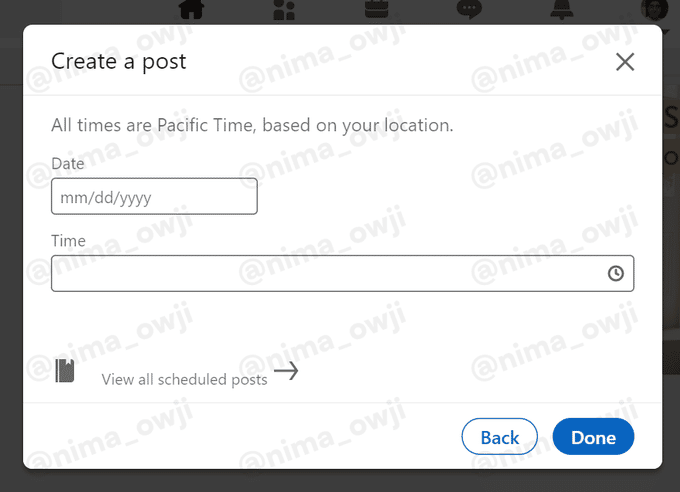Click the scheduled posts book icon
Viewport: 680px width, 492px height.
pos(65,371)
